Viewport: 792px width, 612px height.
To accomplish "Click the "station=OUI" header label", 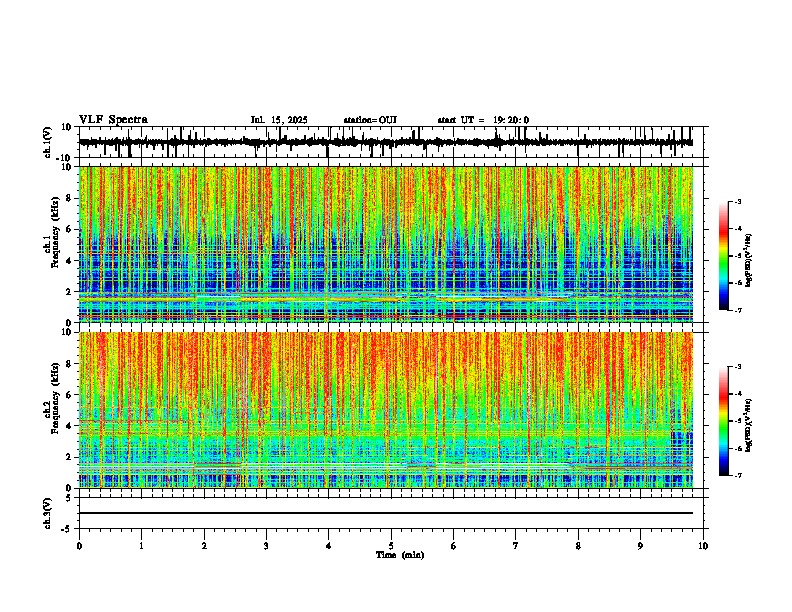I will (x=370, y=120).
